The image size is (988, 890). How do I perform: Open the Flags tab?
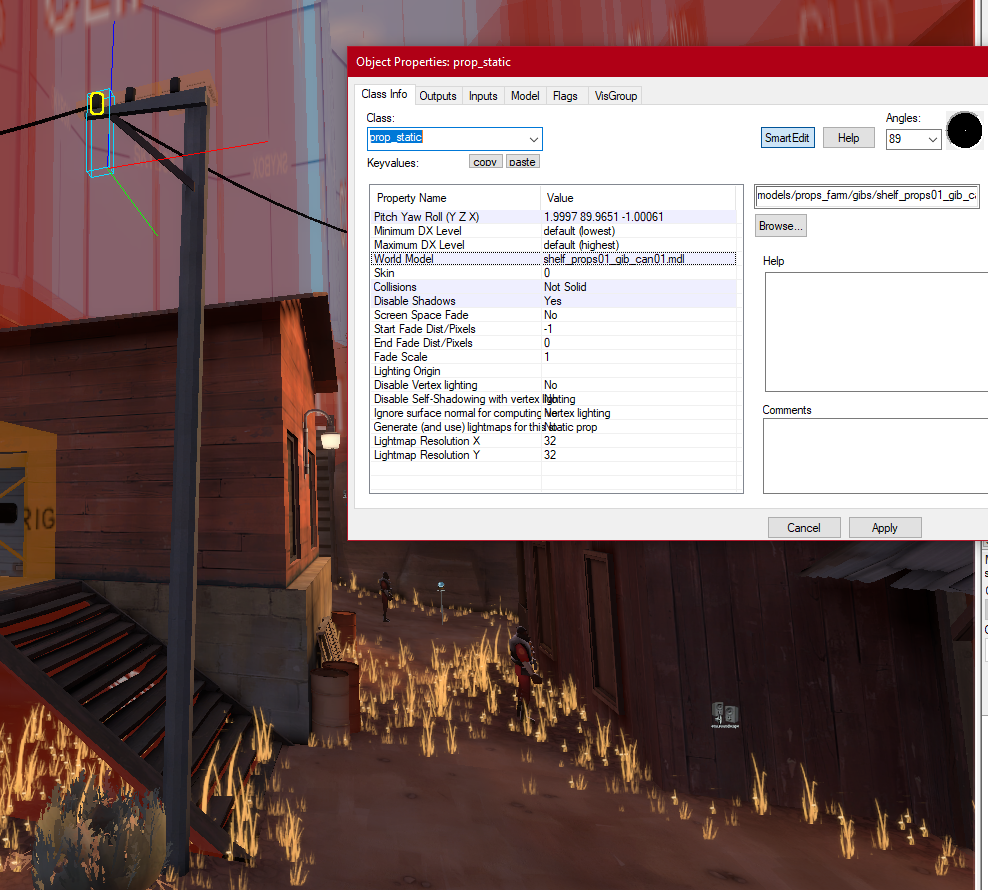565,96
